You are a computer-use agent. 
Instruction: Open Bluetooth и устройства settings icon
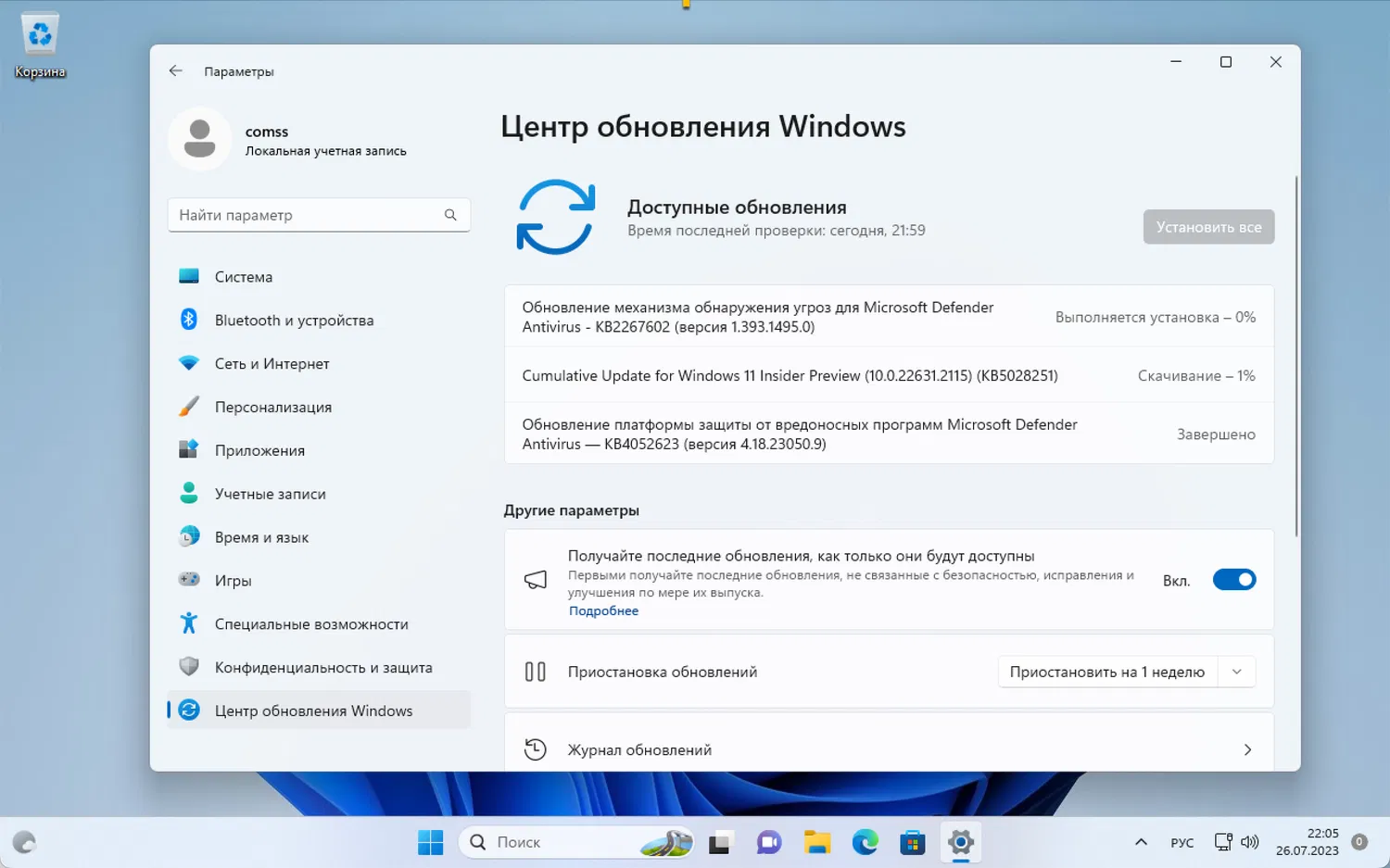coord(189,320)
